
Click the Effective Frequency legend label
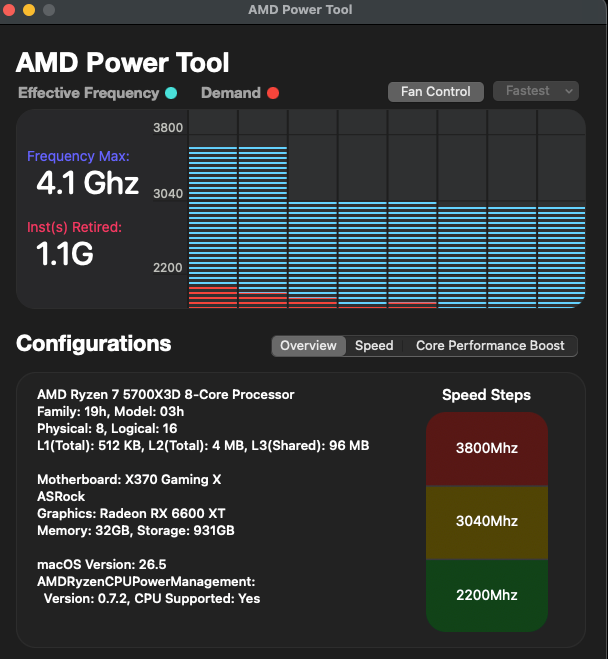[x=89, y=93]
